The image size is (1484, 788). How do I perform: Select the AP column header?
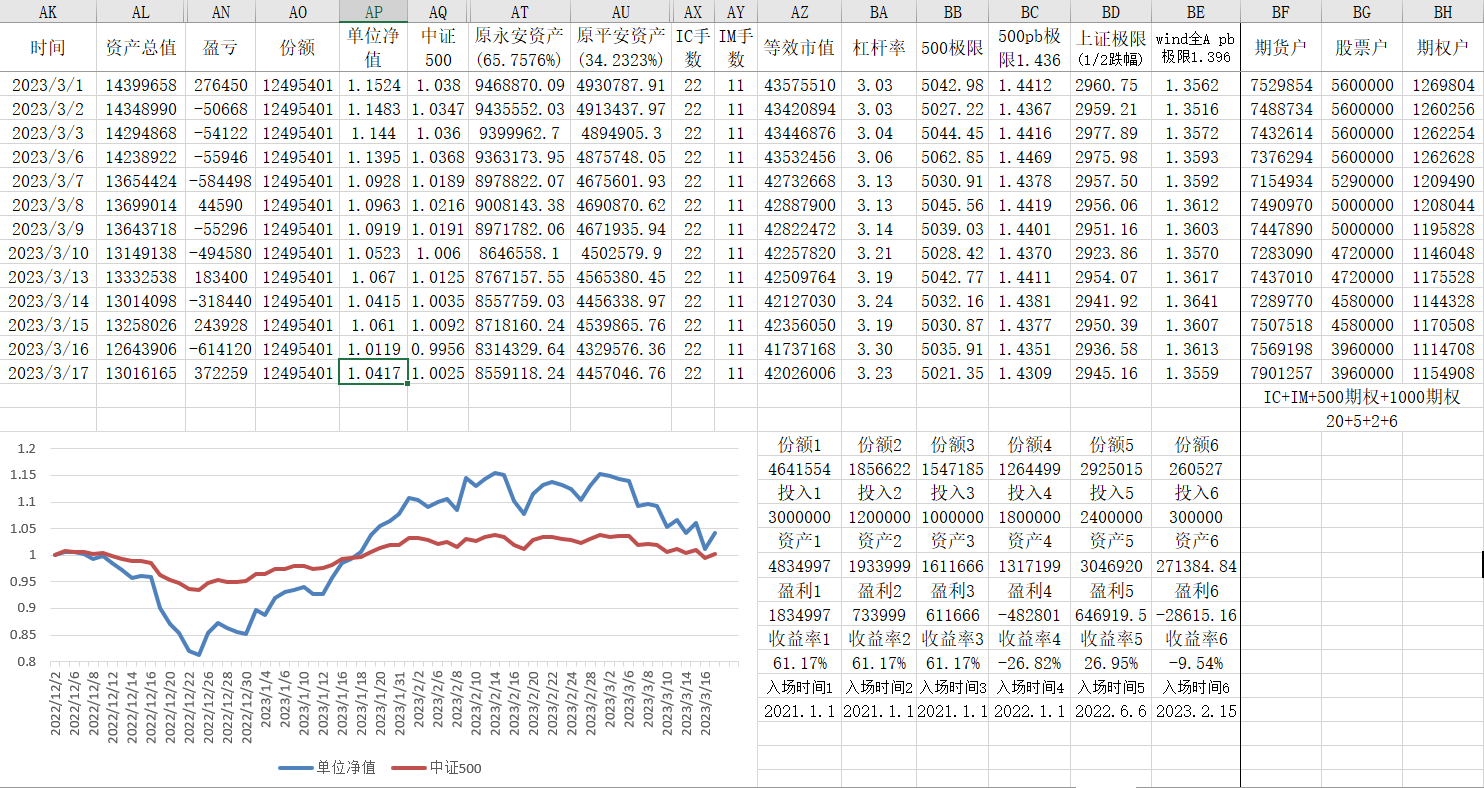[373, 12]
